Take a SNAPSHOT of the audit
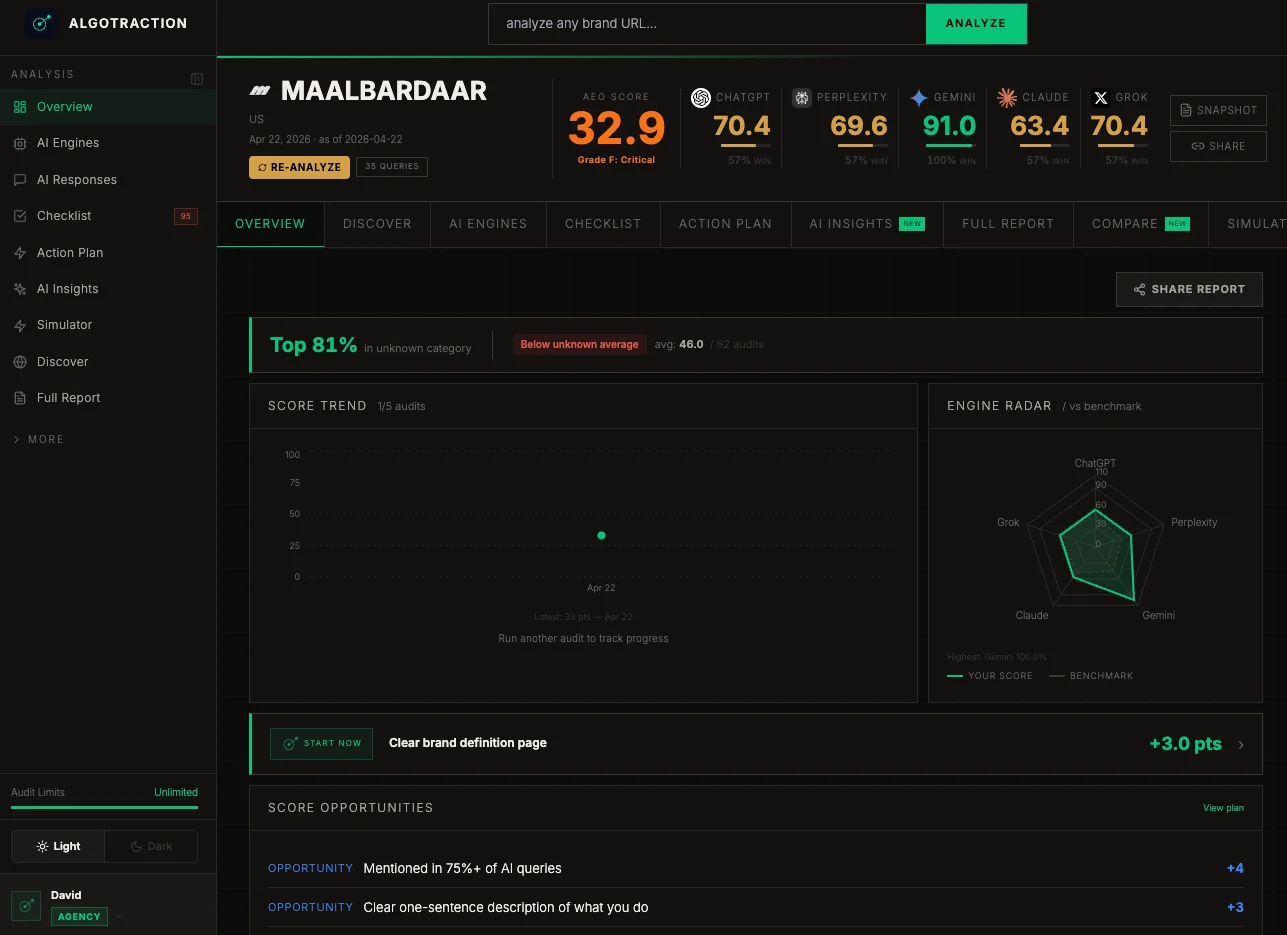The height and width of the screenshot is (935, 1287). pyautogui.click(x=1218, y=110)
